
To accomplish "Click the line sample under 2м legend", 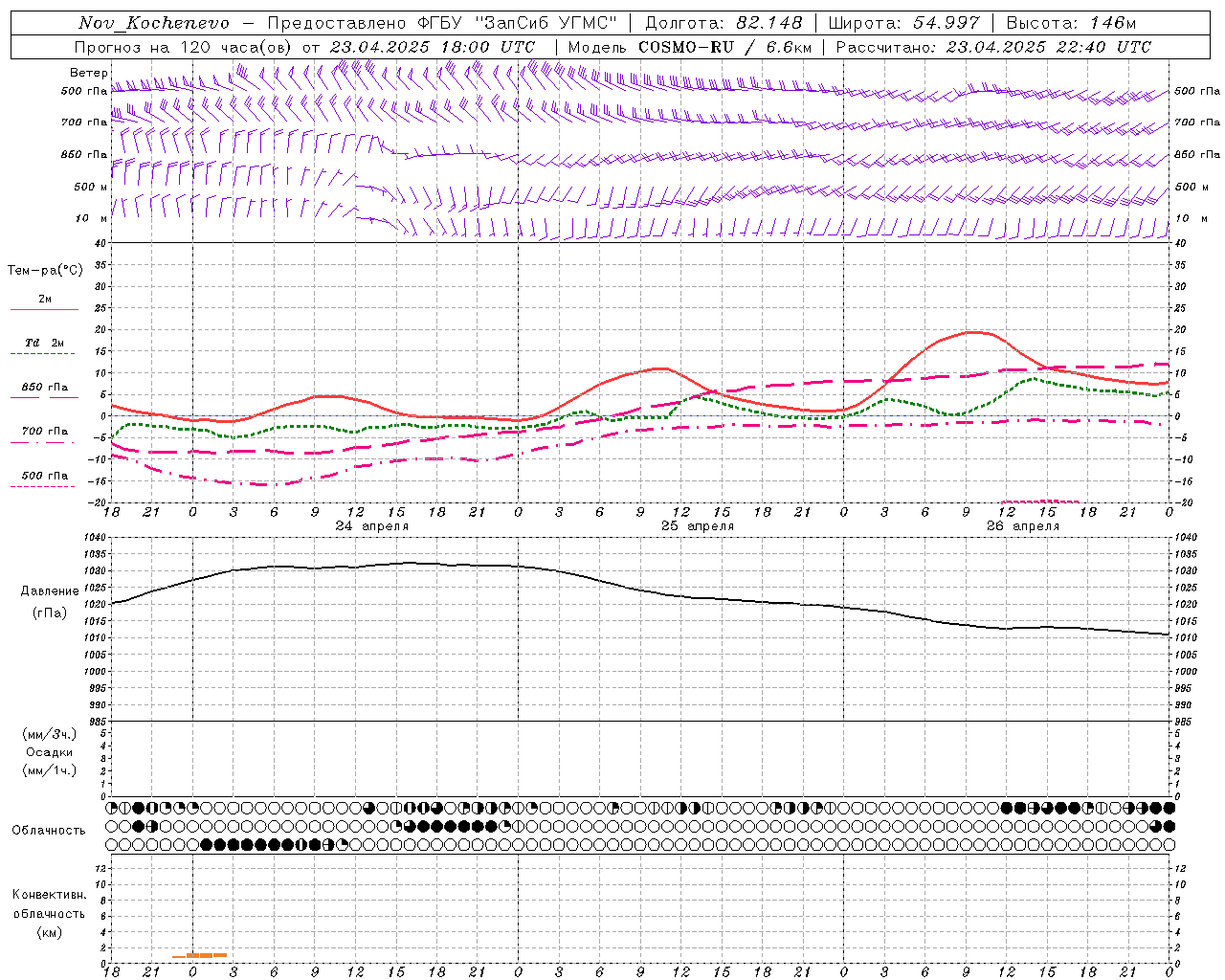I will click(44, 310).
